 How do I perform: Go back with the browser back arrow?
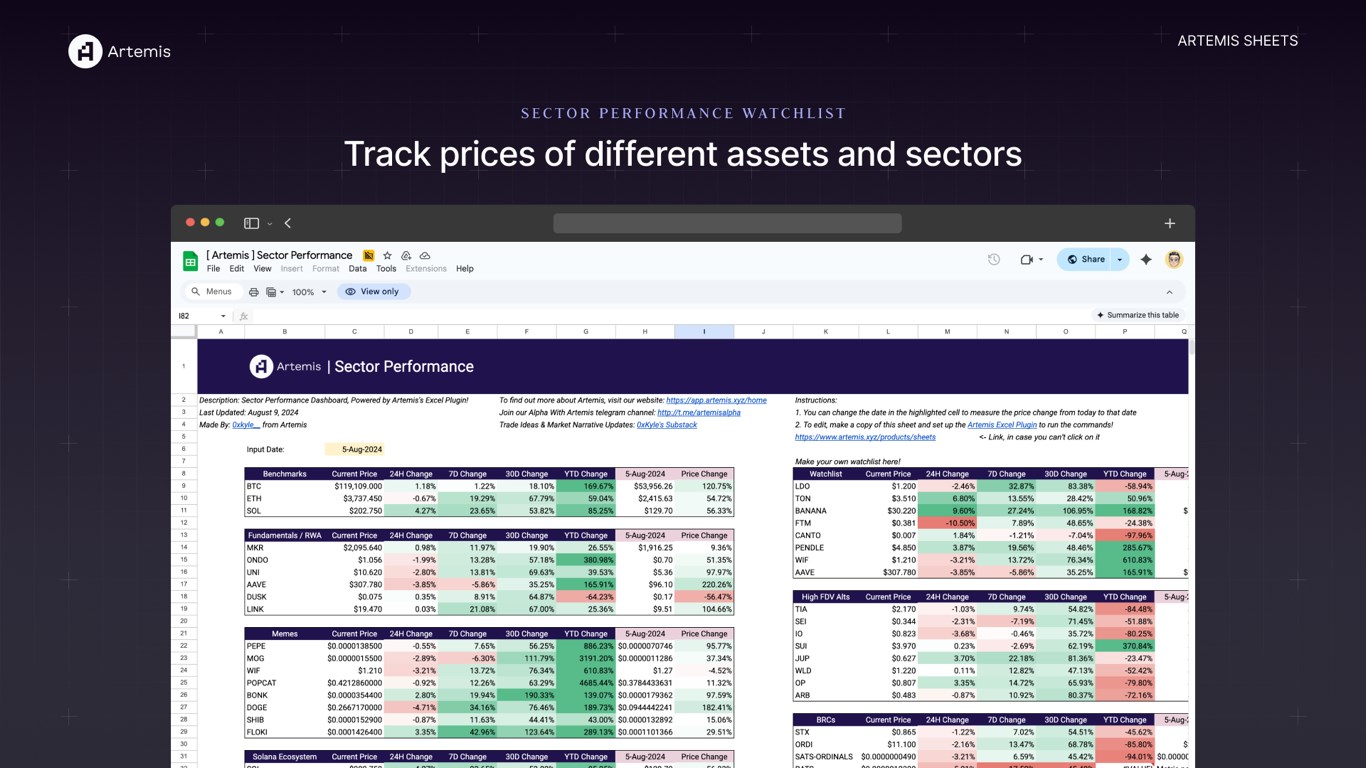click(288, 223)
